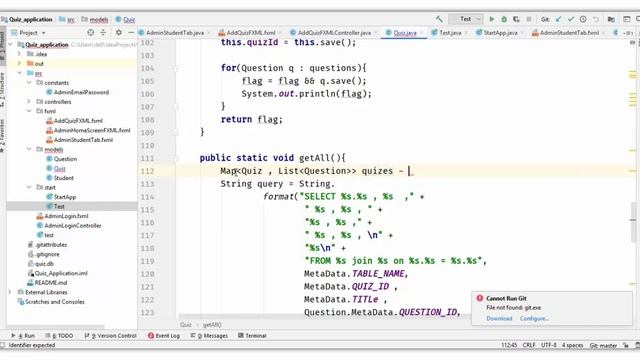640x360 pixels.
Task: Click UTF-8 encoding in status bar
Action: point(549,345)
